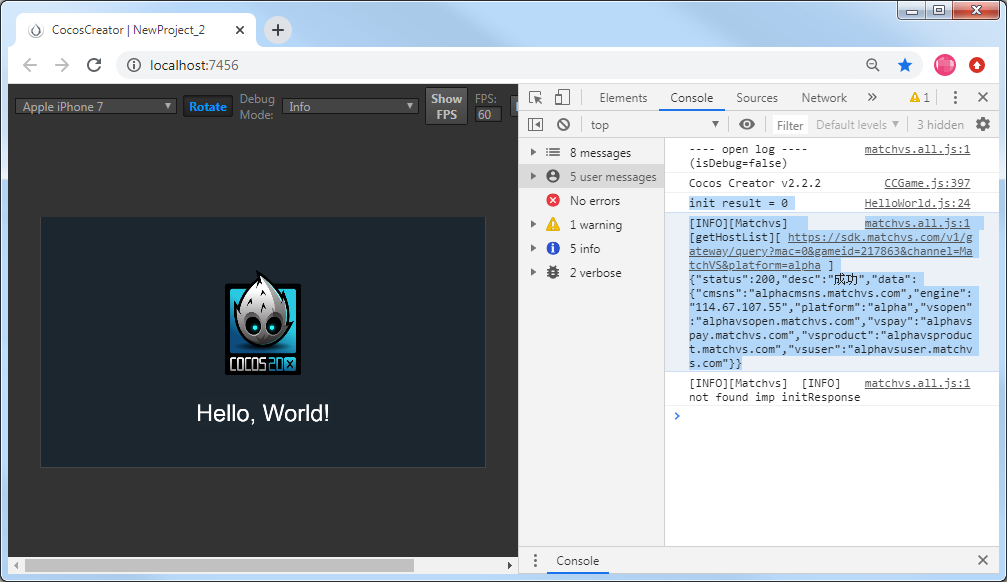
Task: Close the CocosCreator NewProject_2 tab
Action: point(240,30)
